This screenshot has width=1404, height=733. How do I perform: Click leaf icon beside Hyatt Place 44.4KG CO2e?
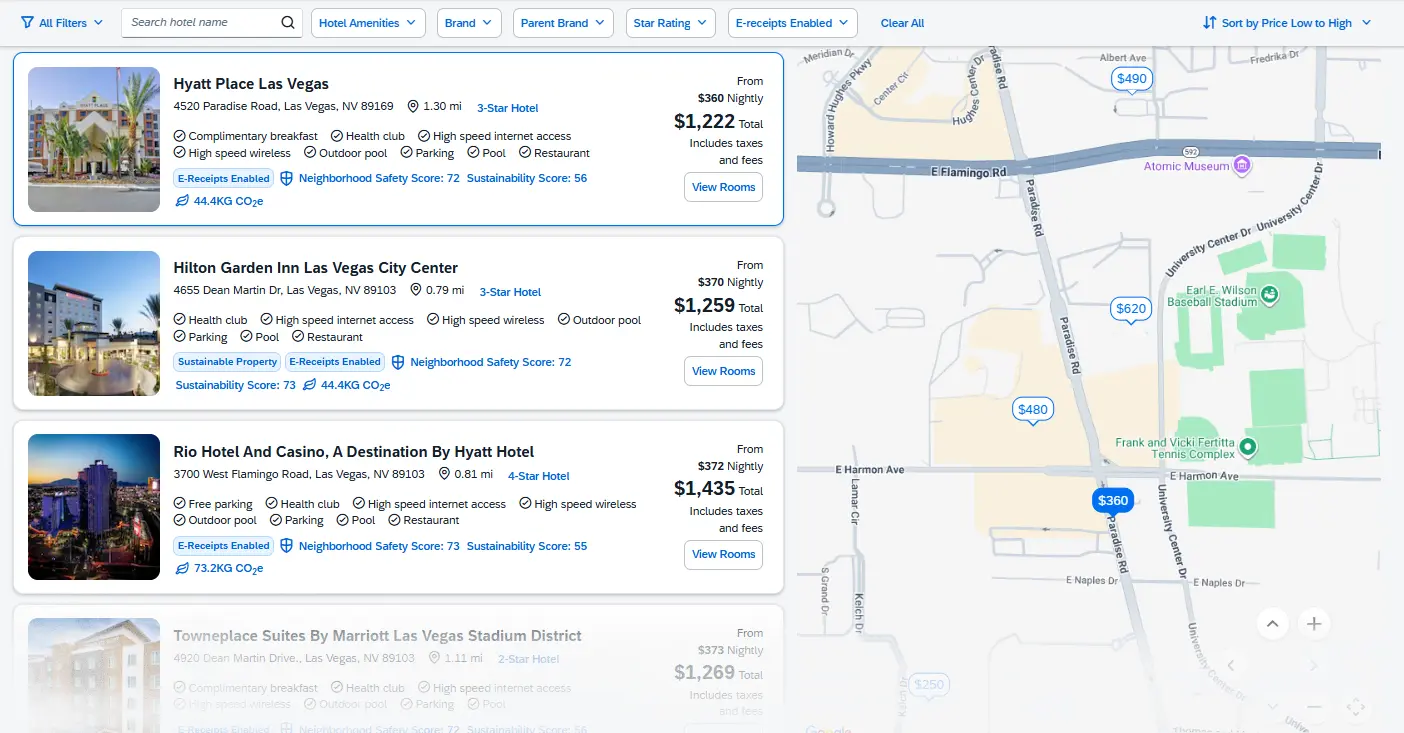[182, 201]
